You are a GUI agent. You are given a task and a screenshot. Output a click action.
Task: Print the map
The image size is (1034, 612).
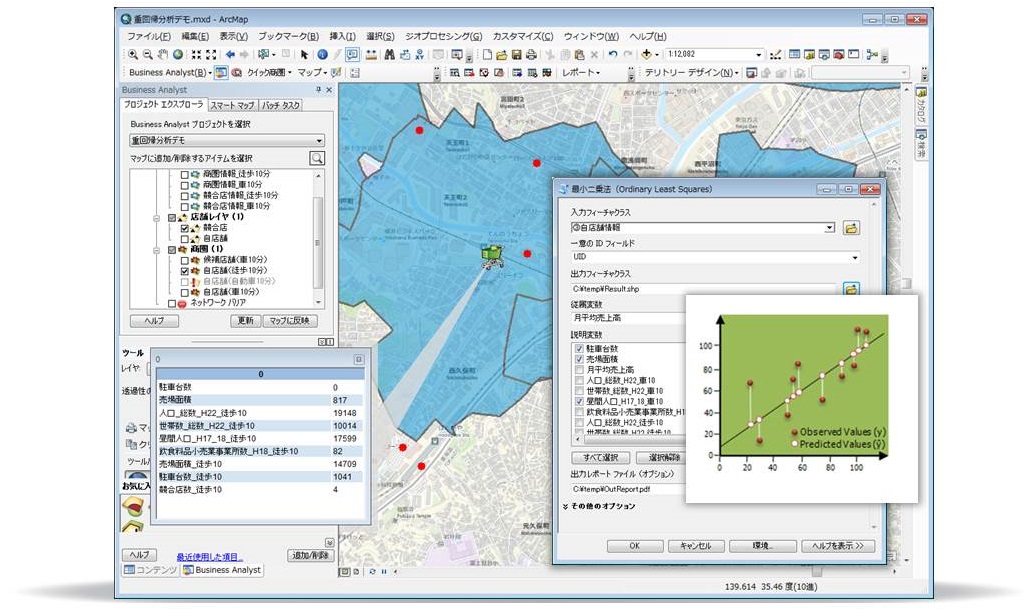click(531, 55)
